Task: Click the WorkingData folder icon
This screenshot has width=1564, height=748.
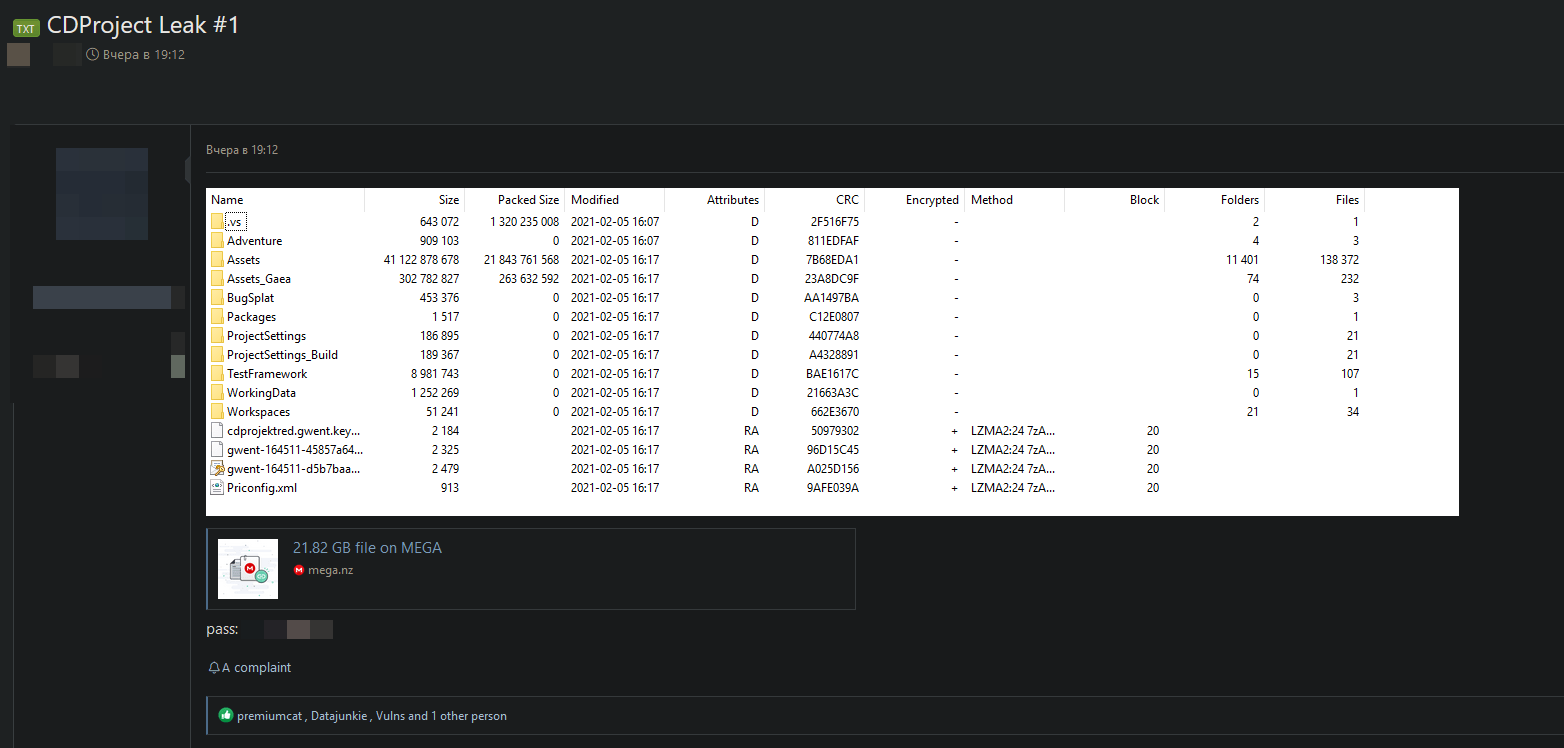Action: tap(217, 393)
